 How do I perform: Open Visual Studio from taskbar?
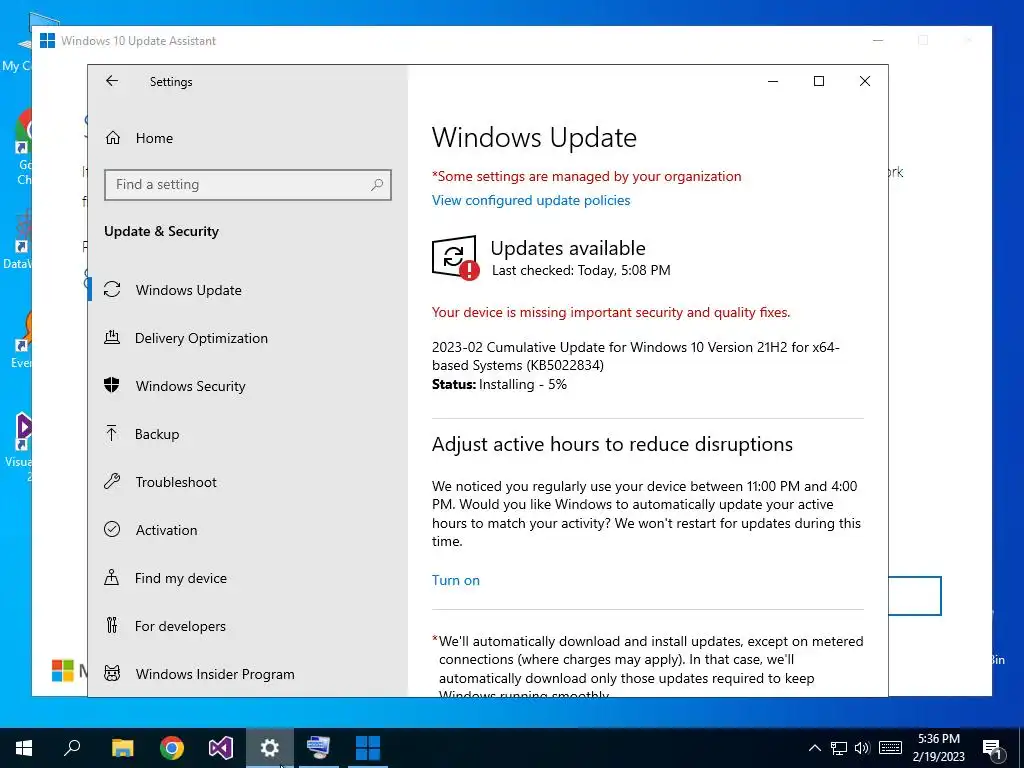(221, 748)
